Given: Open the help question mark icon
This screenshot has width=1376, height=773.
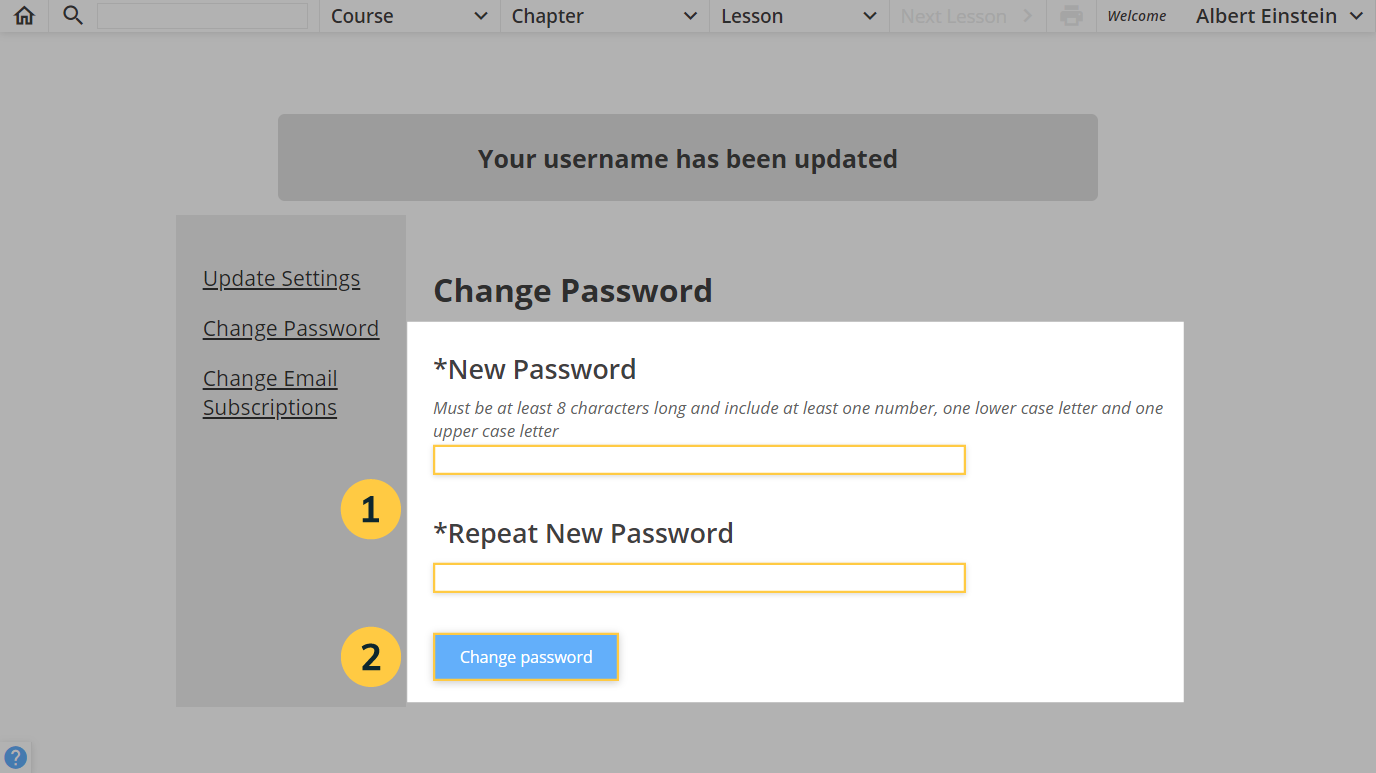Looking at the screenshot, I should 15,757.
